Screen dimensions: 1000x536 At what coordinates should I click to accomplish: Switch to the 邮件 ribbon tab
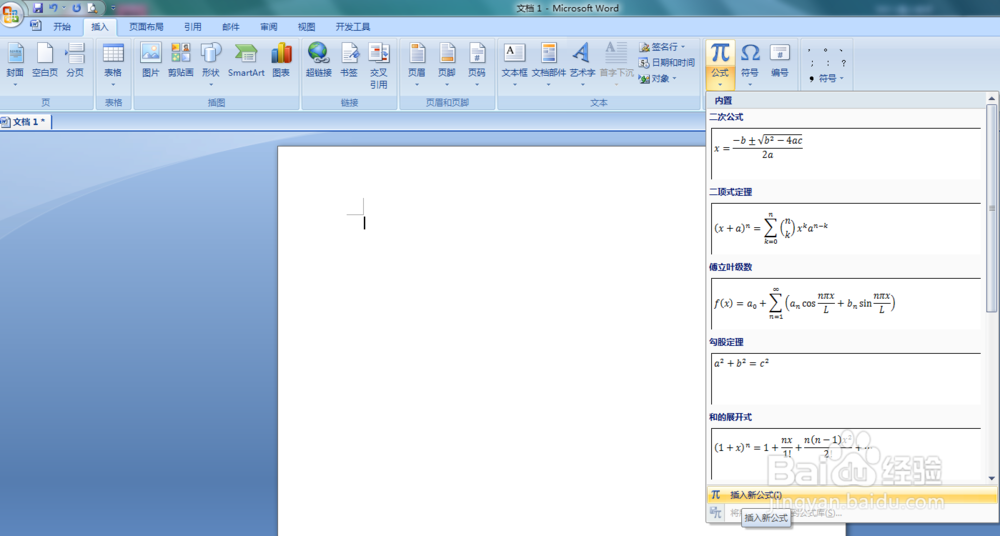pos(231,27)
